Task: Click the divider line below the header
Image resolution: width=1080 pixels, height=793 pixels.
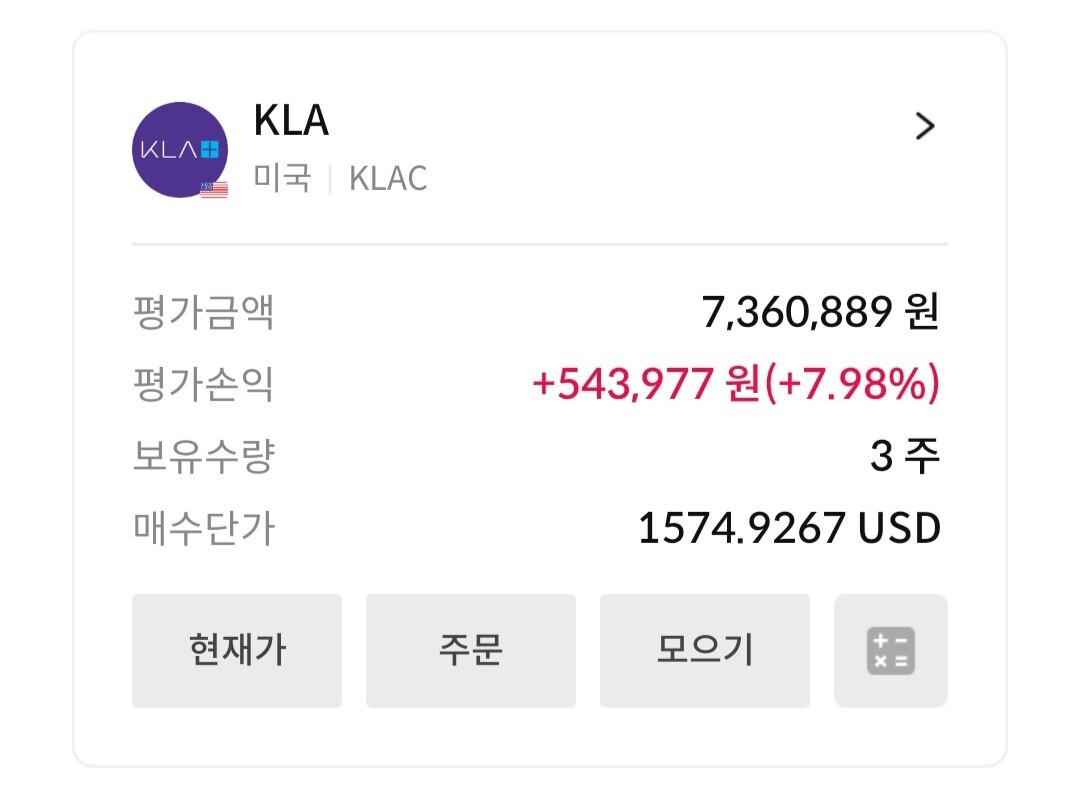Action: [540, 244]
